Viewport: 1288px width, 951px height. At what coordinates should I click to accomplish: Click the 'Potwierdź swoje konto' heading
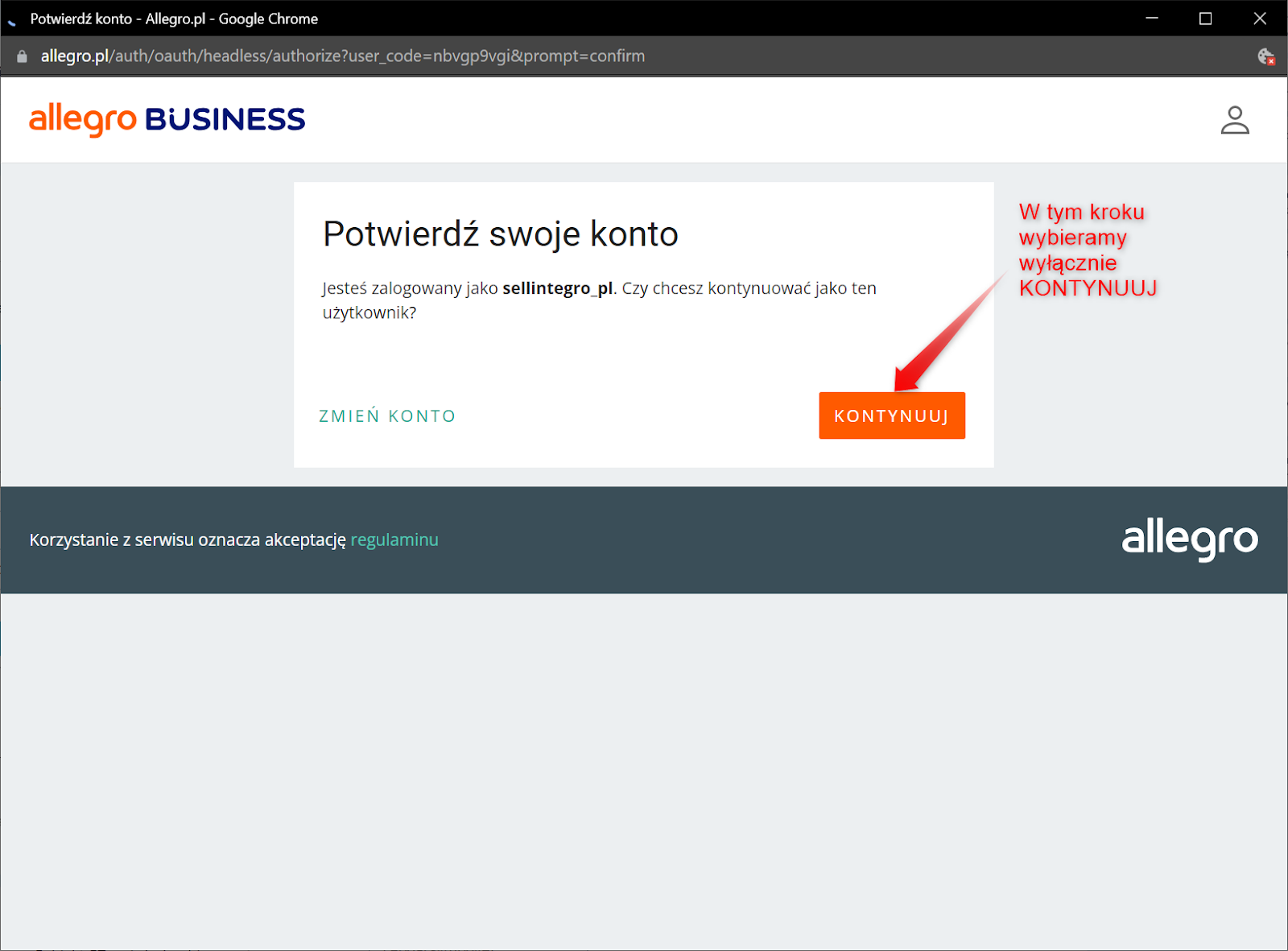coord(501,234)
